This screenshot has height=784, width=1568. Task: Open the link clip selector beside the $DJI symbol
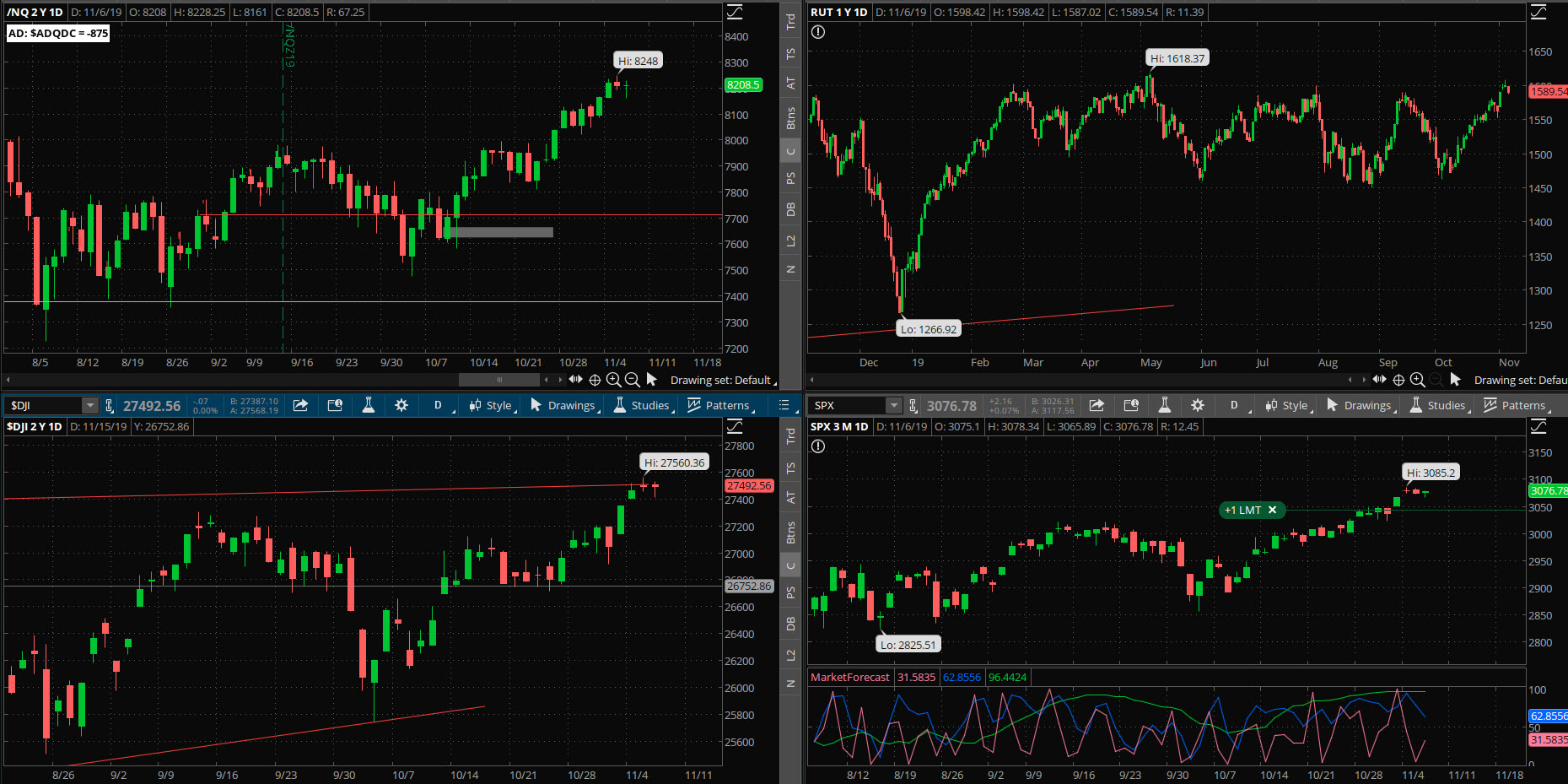click(109, 405)
